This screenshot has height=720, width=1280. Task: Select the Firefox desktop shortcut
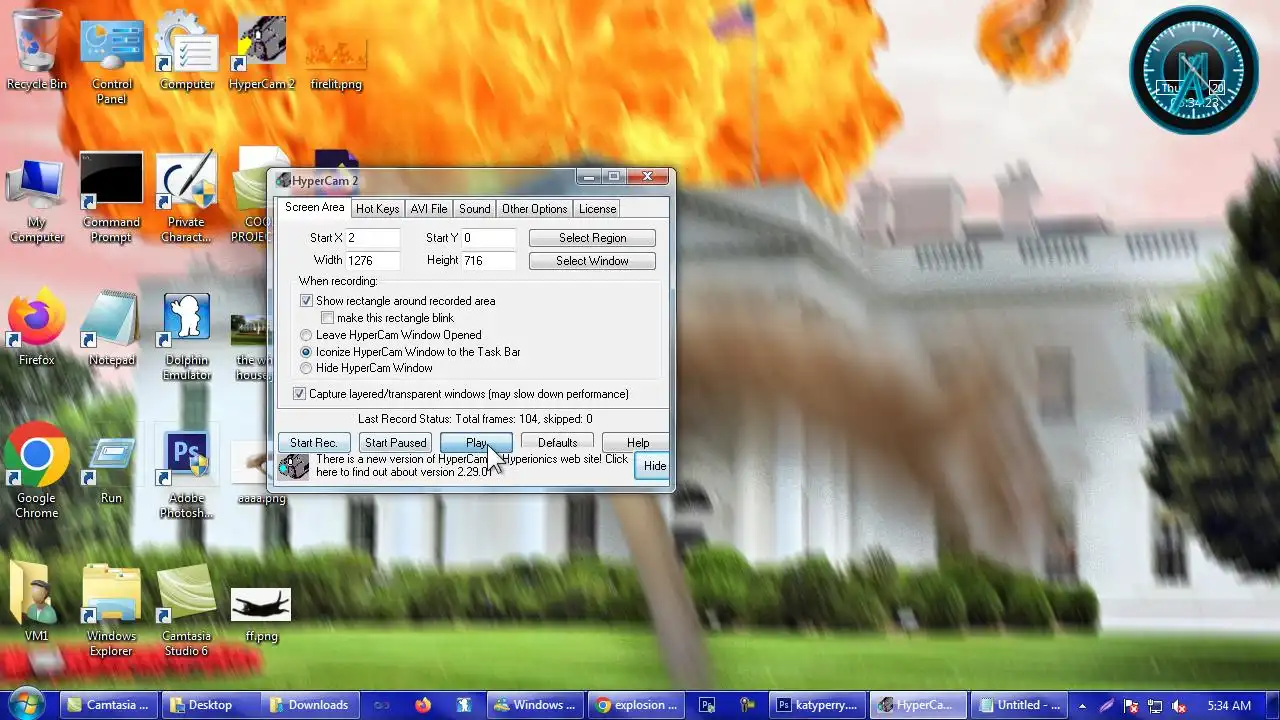(37, 328)
